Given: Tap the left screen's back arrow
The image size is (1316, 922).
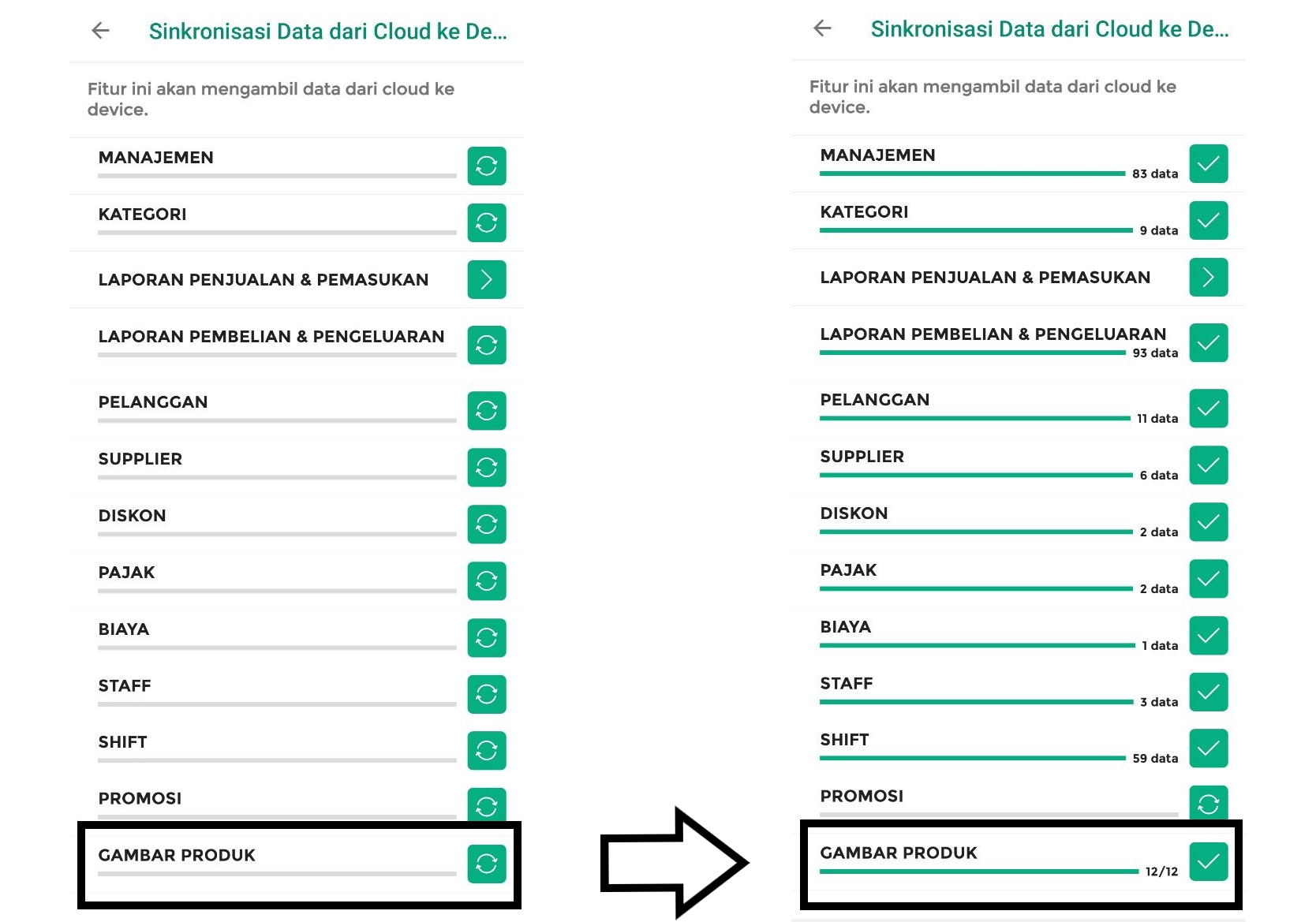Looking at the screenshot, I should 100,31.
